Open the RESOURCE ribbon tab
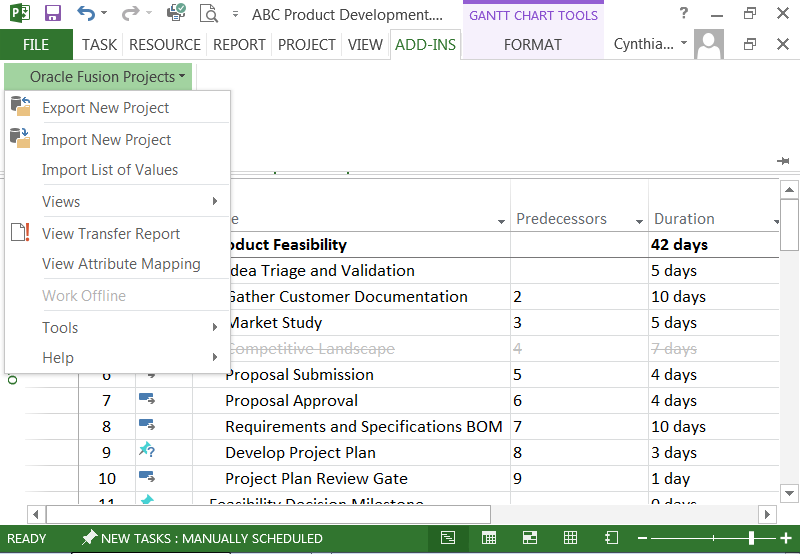 (165, 45)
